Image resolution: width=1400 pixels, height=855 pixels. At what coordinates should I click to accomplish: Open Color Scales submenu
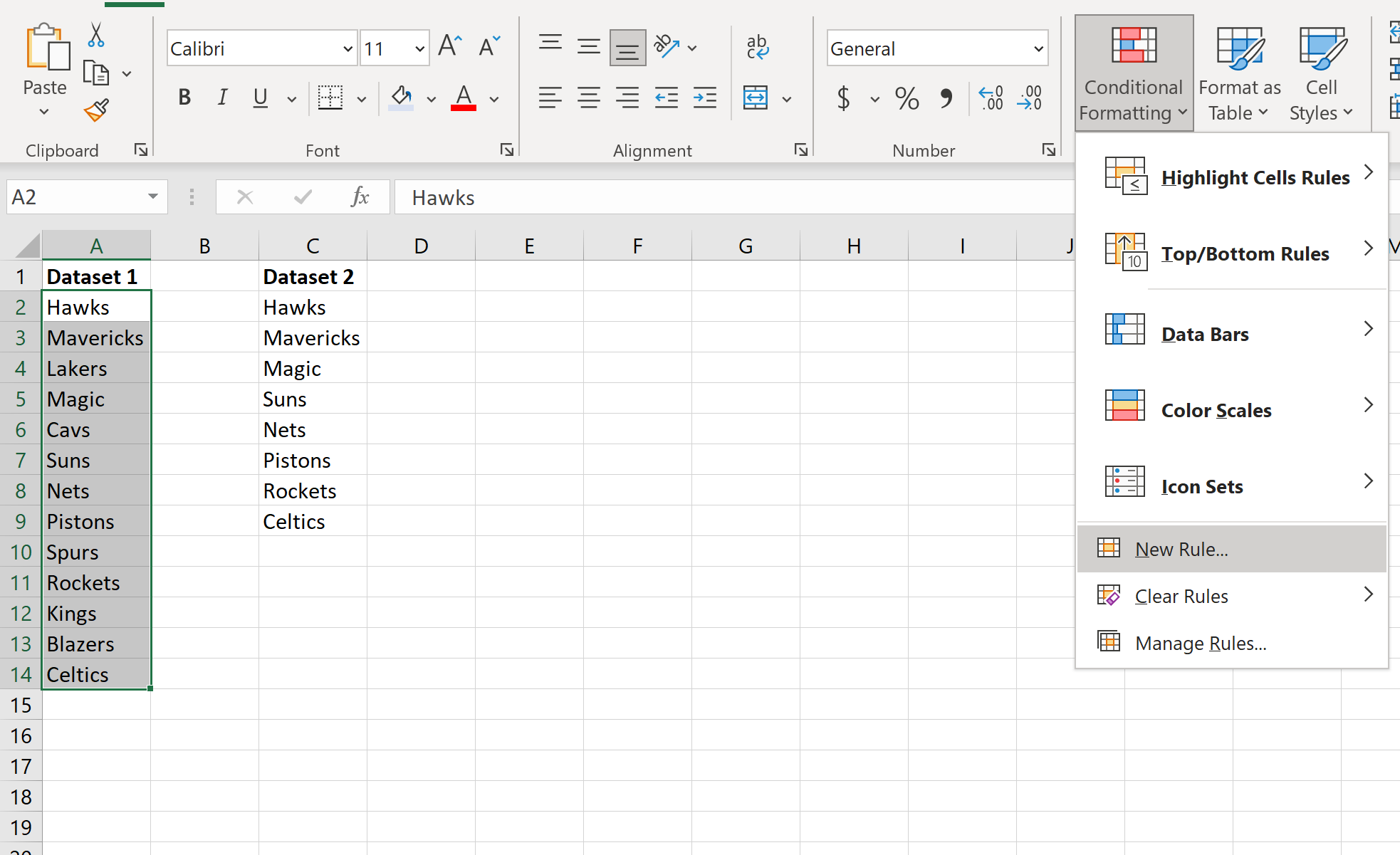point(1232,410)
